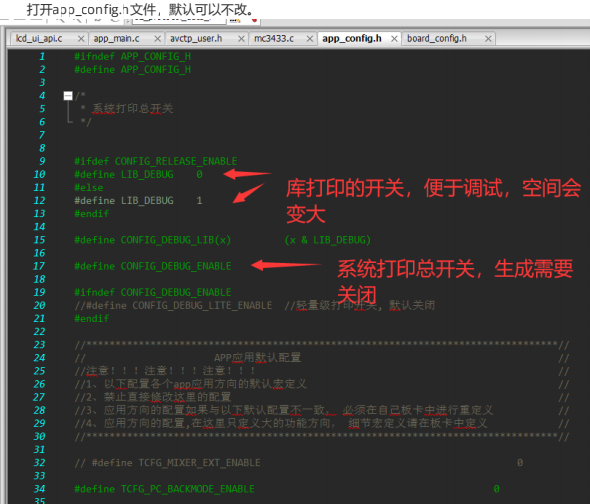Click the 'APP应用默认配置' comment heading

(x=257, y=358)
